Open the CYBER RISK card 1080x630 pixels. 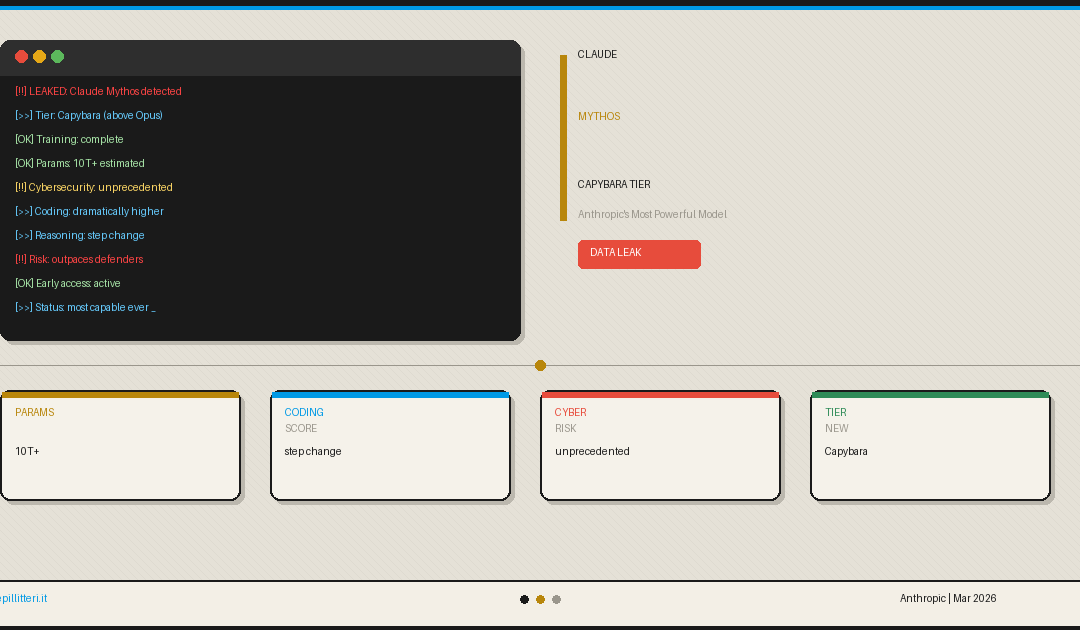[x=661, y=445]
